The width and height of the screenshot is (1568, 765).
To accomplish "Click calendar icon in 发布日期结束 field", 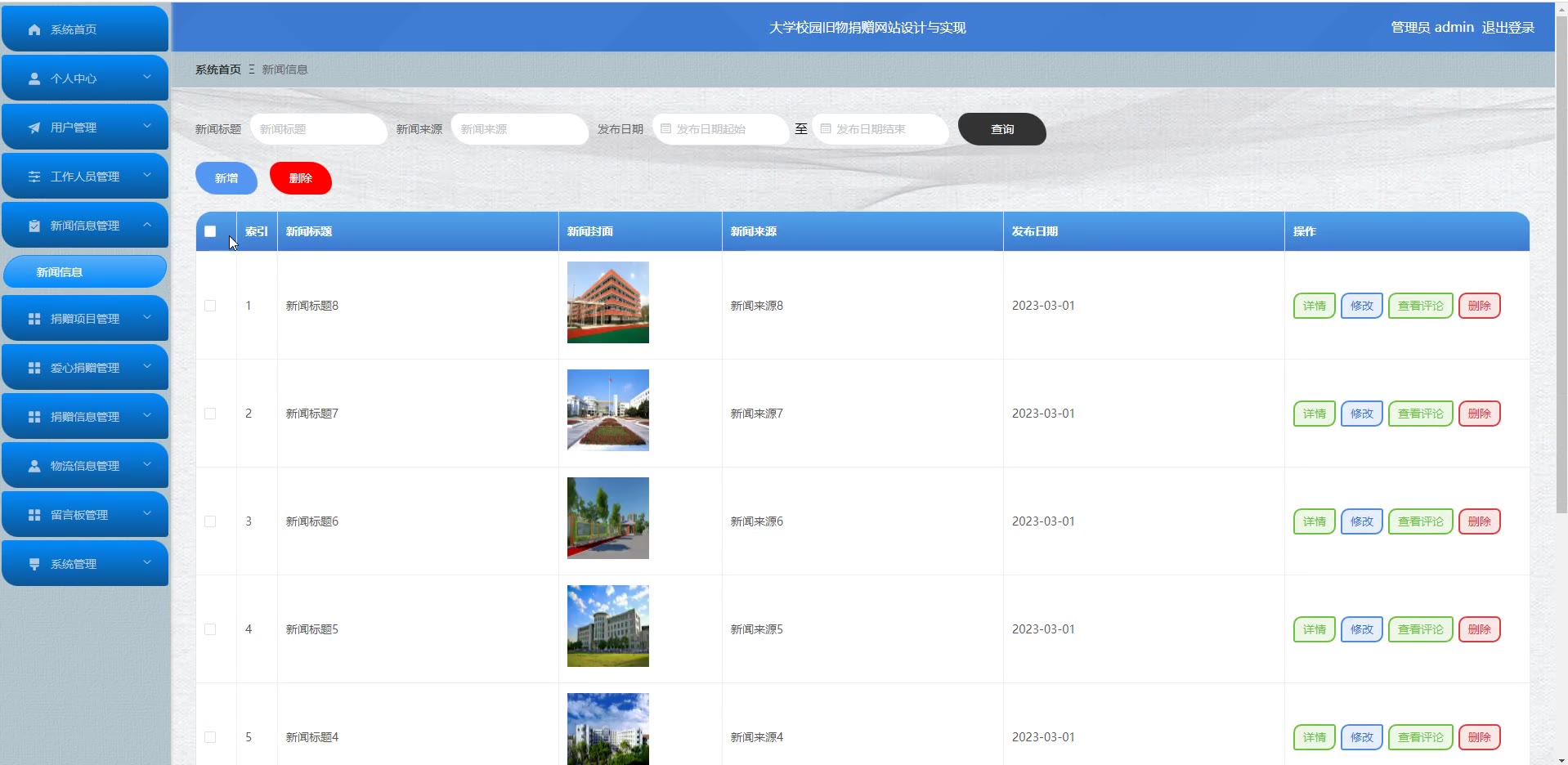I will click(826, 129).
